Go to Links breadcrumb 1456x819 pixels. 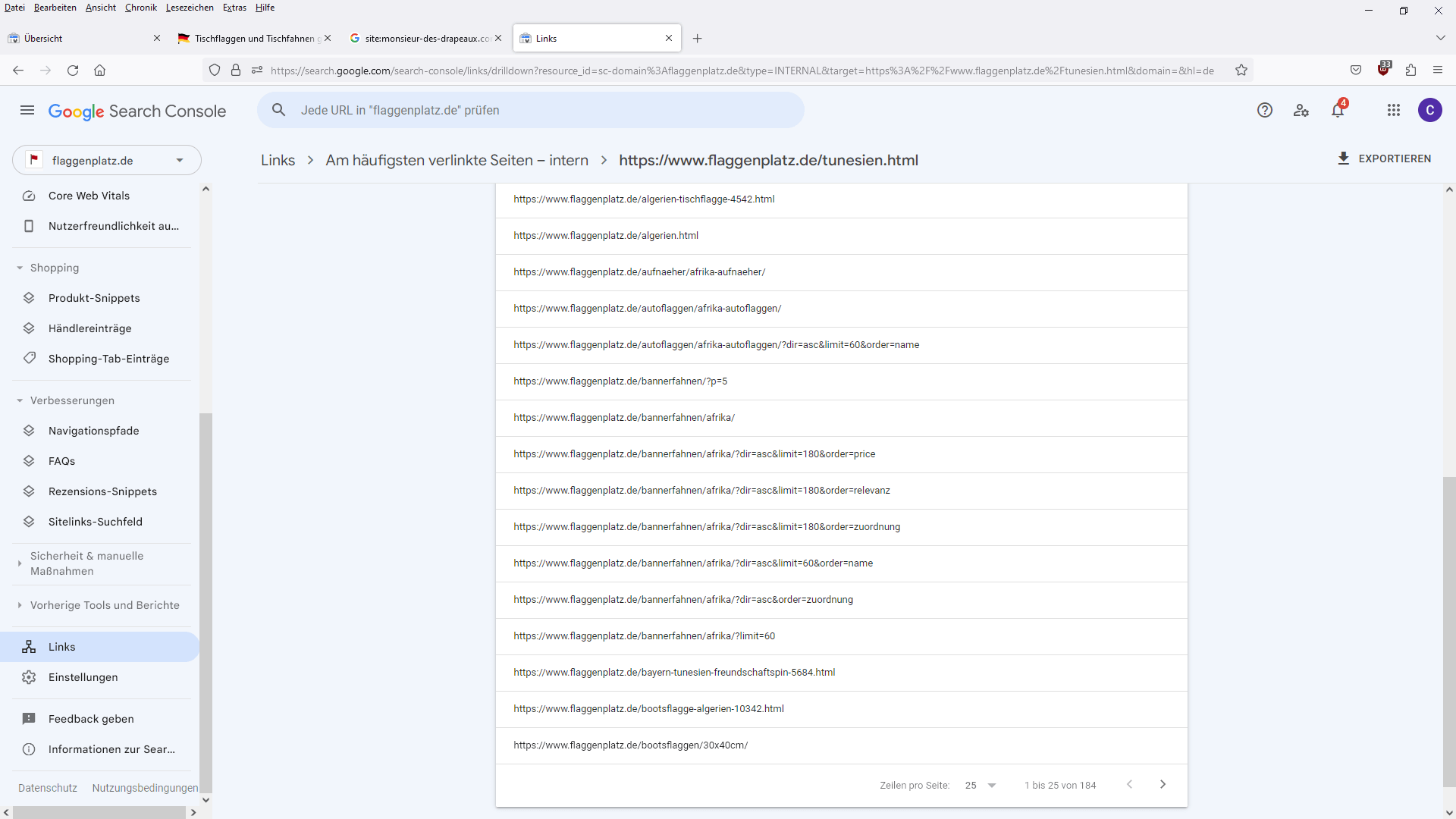tap(278, 160)
